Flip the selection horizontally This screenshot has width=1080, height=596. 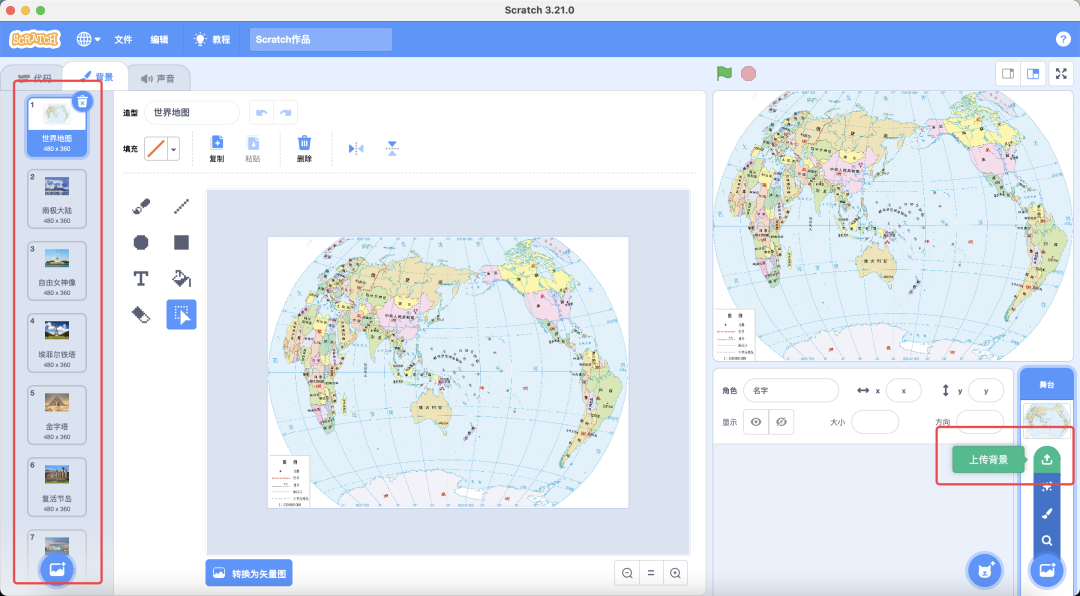pos(356,148)
